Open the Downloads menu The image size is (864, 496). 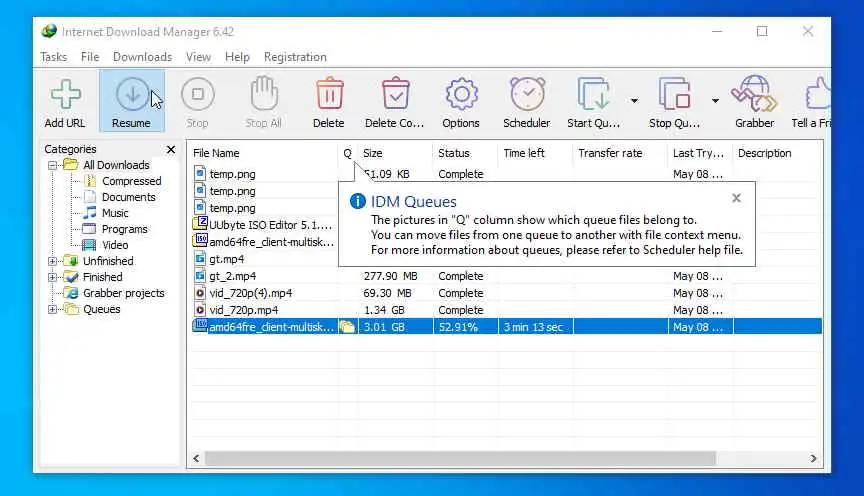coord(142,57)
